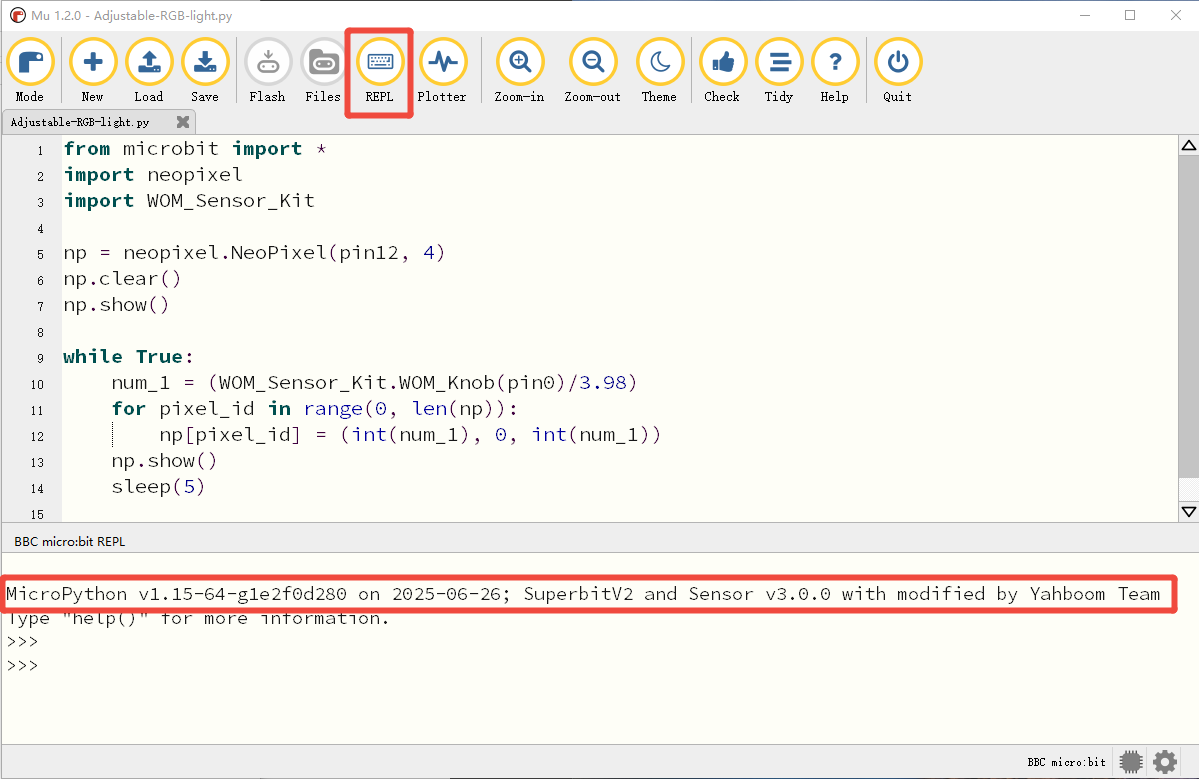Viewport: 1199px width, 779px height.
Task: Click the neopixel.NeoPixel(pin12, 4) line
Action: coord(254,253)
